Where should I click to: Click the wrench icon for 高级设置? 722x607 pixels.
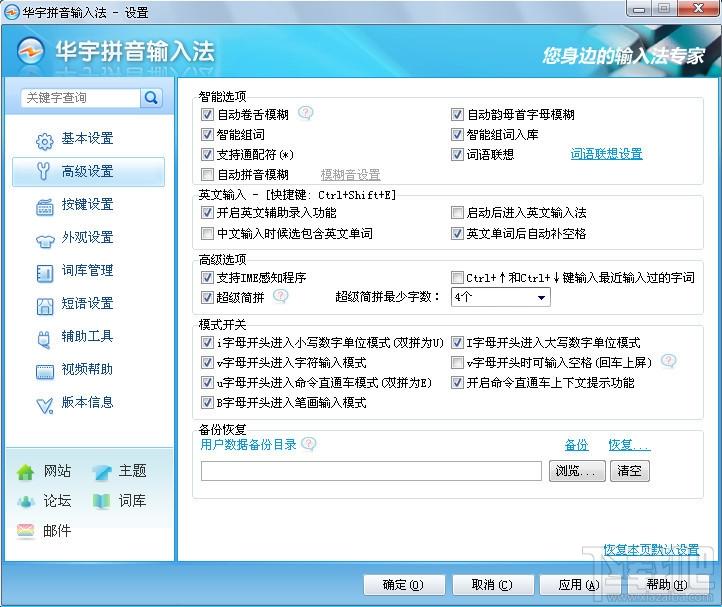[44, 171]
